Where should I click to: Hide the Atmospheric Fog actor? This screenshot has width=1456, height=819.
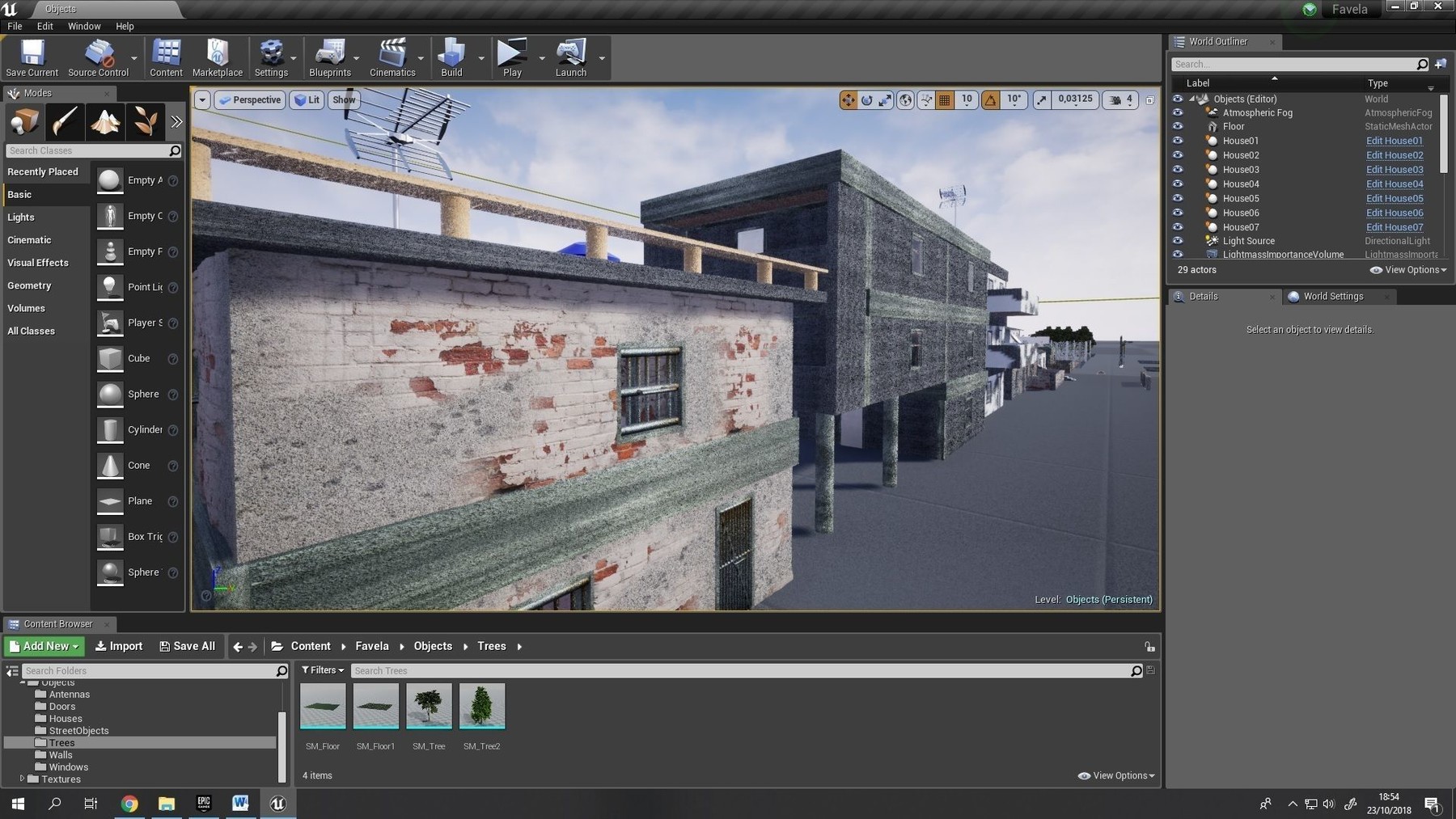pos(1178,112)
